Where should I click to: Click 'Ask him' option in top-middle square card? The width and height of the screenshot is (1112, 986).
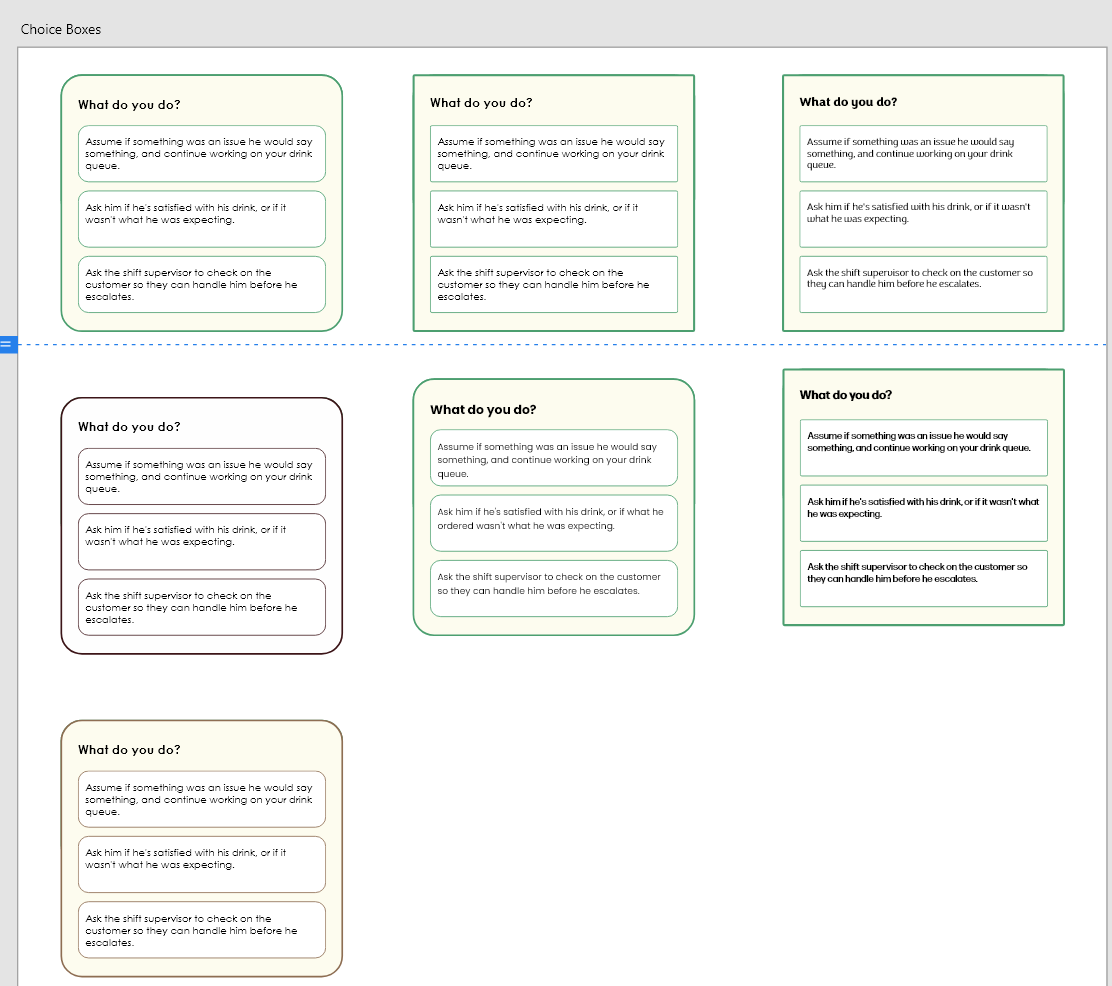[554, 219]
